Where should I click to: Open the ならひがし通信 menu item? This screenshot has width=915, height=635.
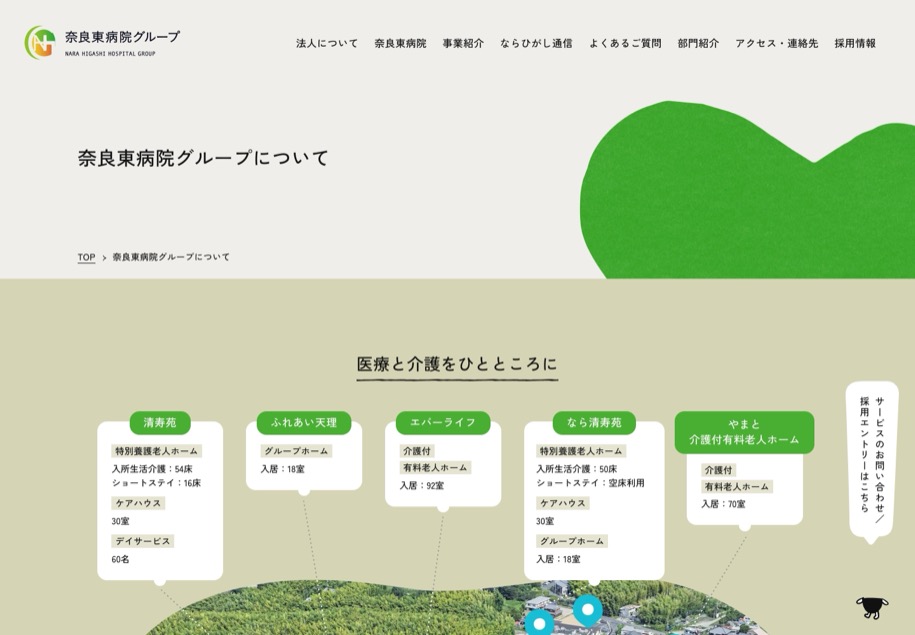point(536,43)
